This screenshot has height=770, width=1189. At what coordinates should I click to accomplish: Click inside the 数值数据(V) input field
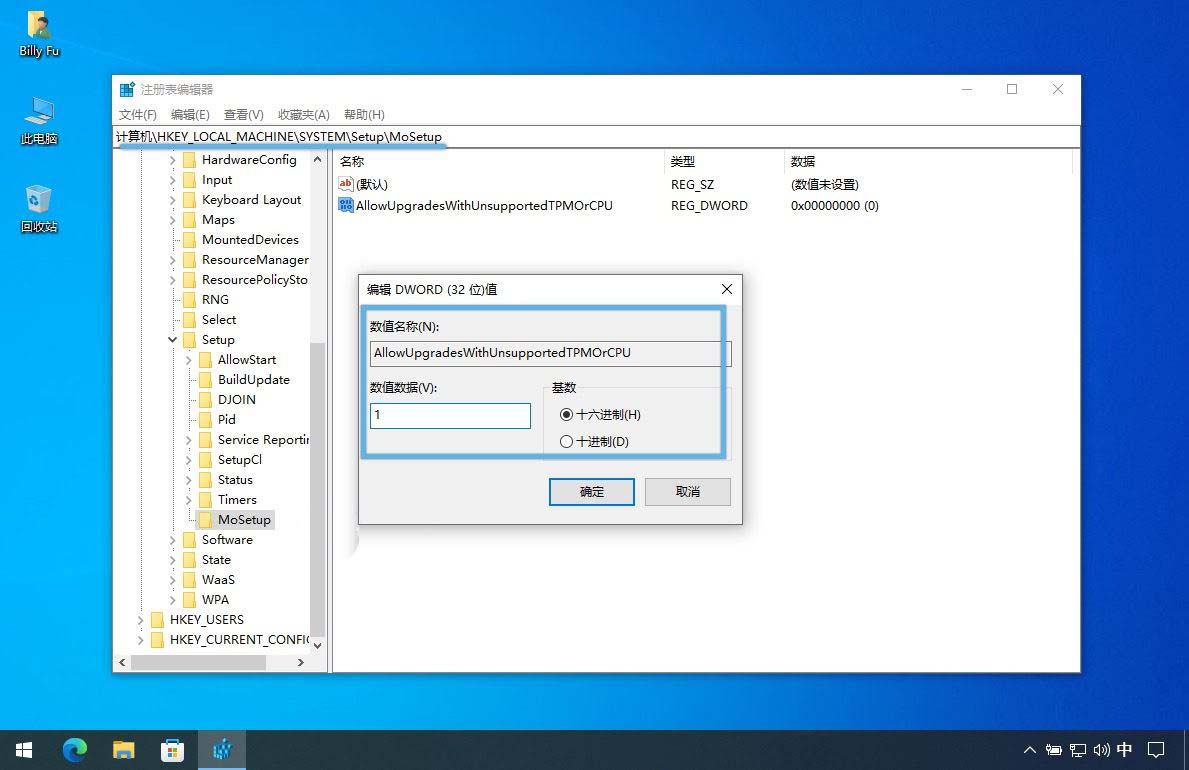coord(449,415)
